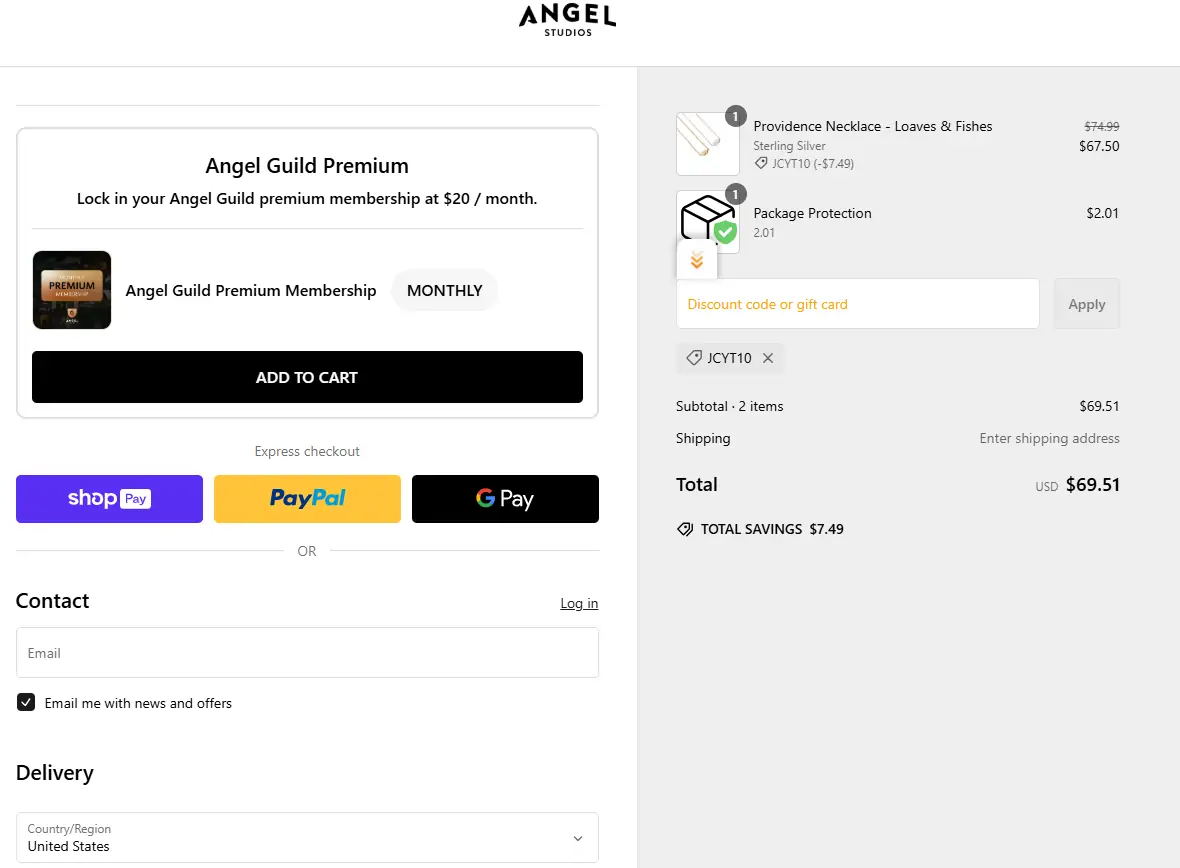Click ADD TO CART

[x=307, y=377]
